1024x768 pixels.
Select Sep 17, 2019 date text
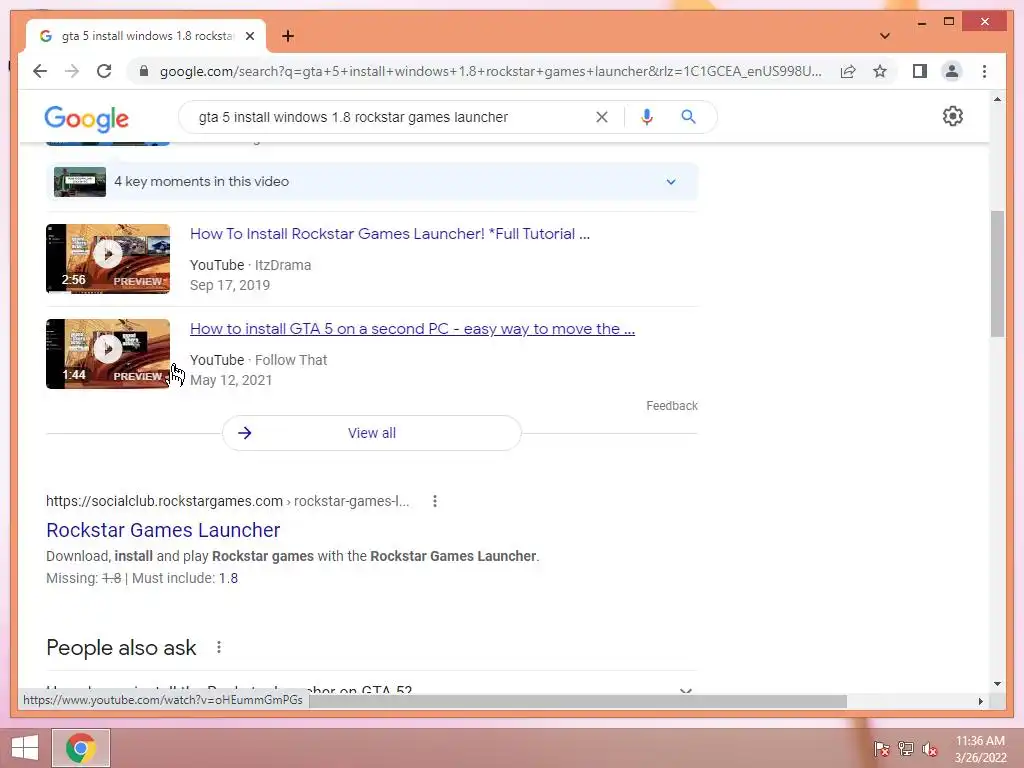230,285
